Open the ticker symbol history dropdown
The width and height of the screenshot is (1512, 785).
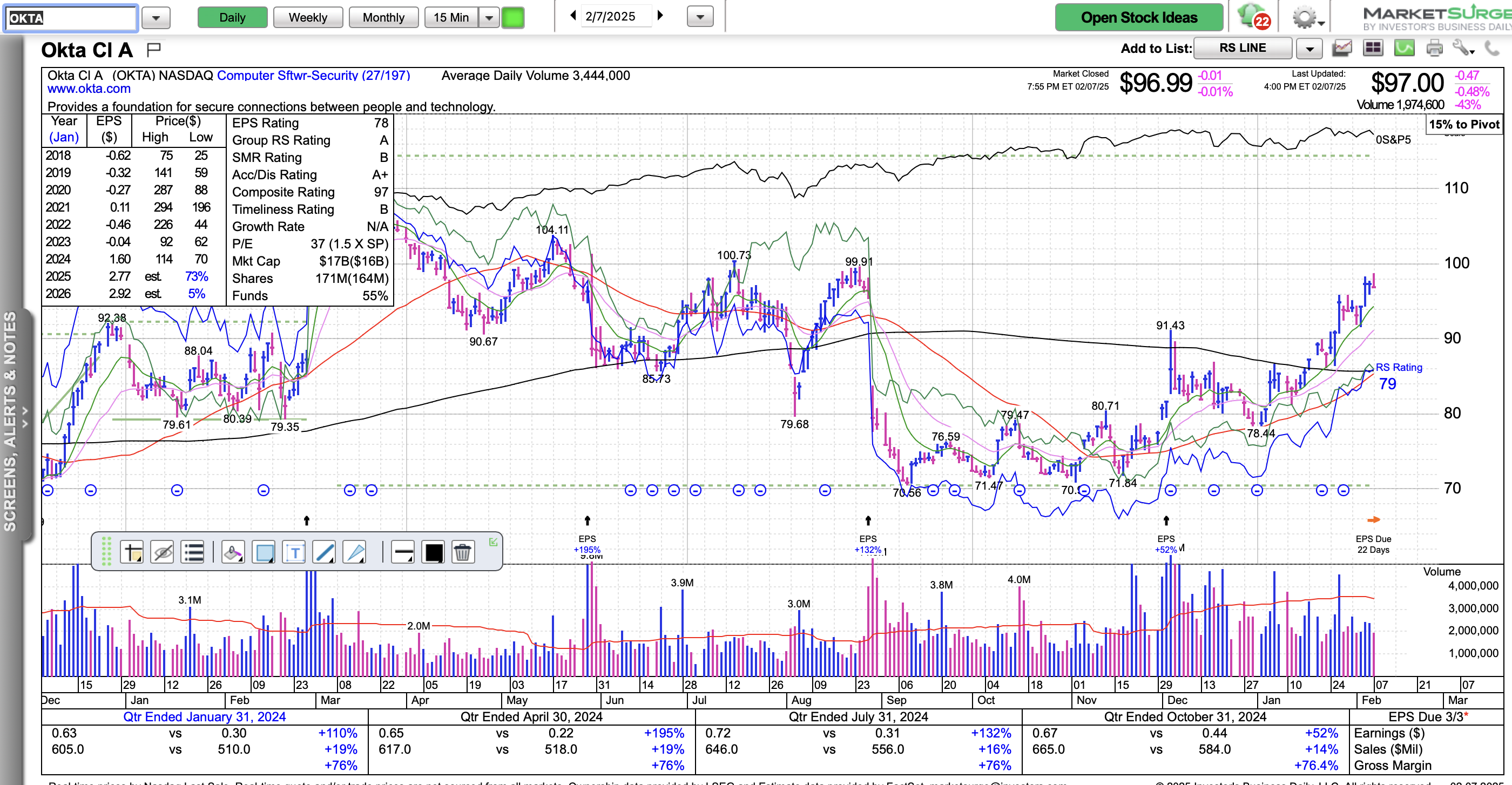pyautogui.click(x=156, y=18)
